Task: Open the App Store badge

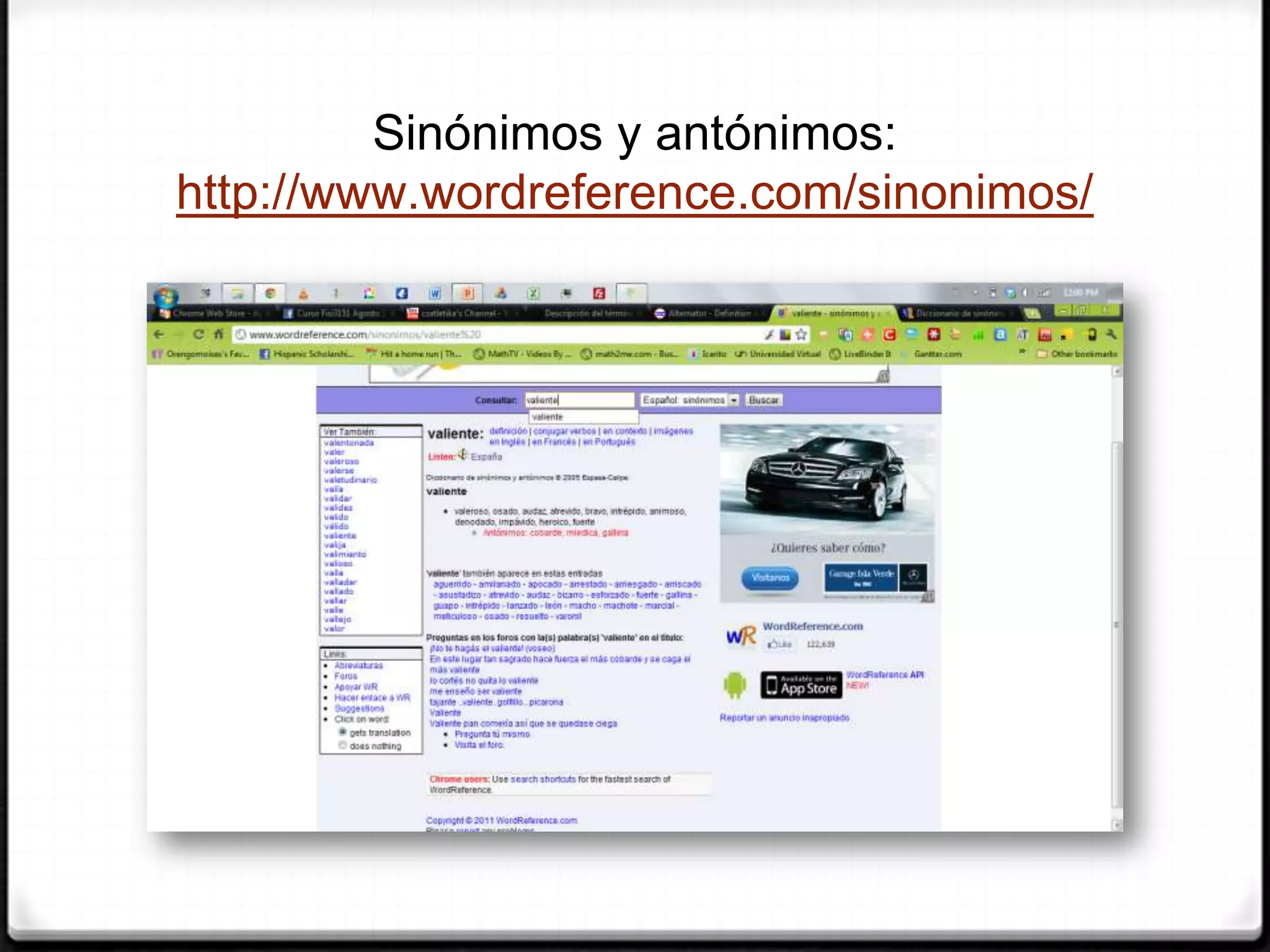Action: coord(801,684)
